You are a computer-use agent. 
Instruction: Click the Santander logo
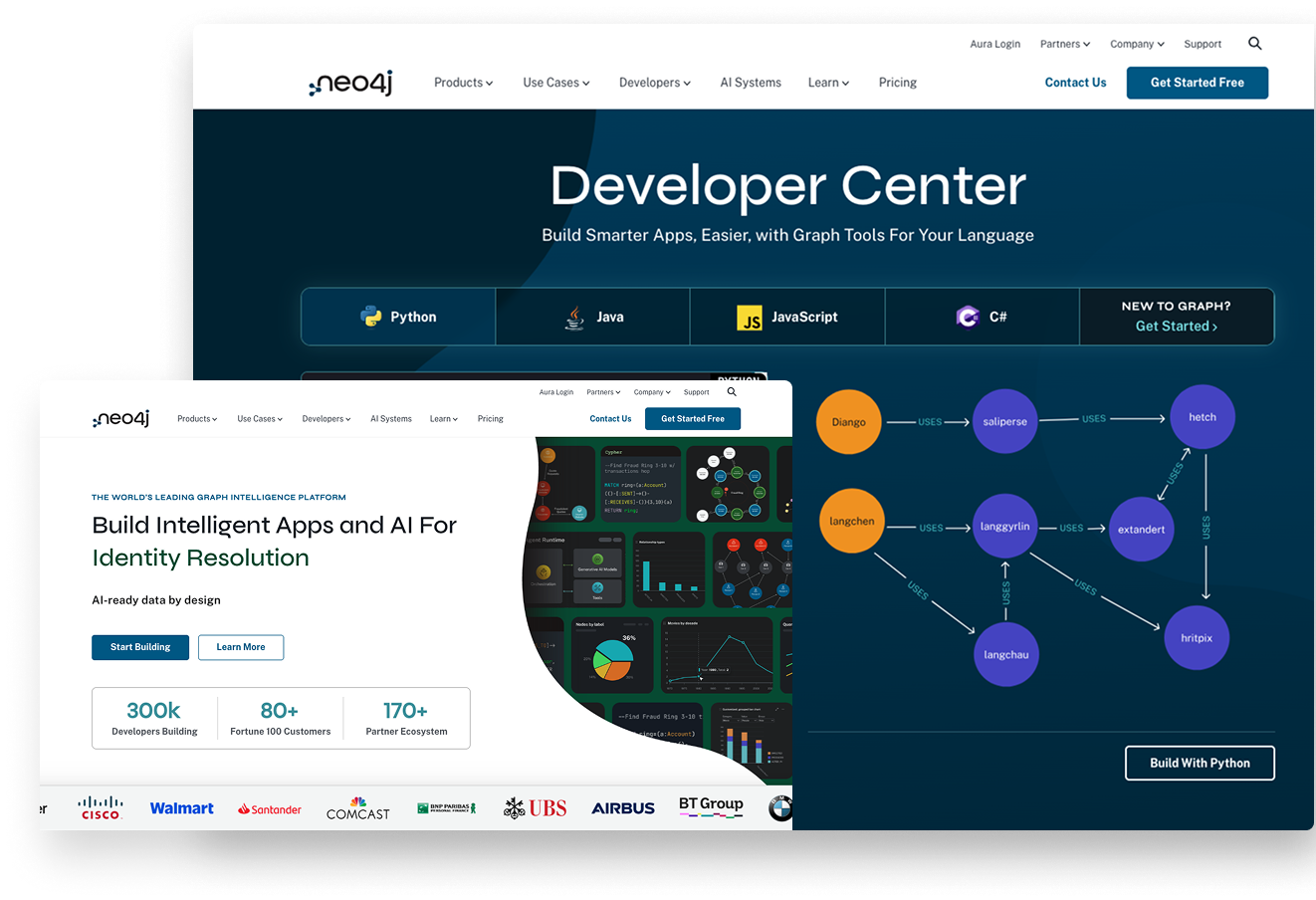point(269,809)
